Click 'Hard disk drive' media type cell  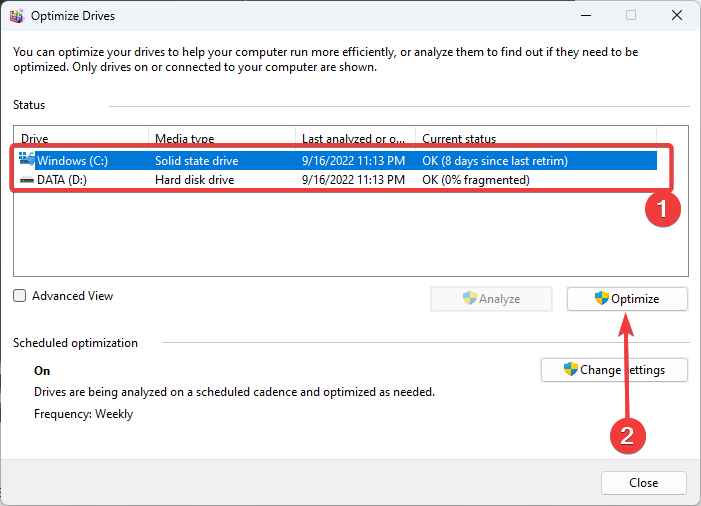tap(194, 180)
